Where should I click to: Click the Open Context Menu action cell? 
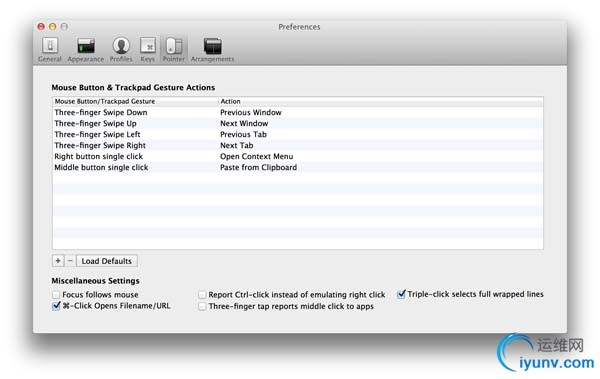pyautogui.click(x=256, y=156)
